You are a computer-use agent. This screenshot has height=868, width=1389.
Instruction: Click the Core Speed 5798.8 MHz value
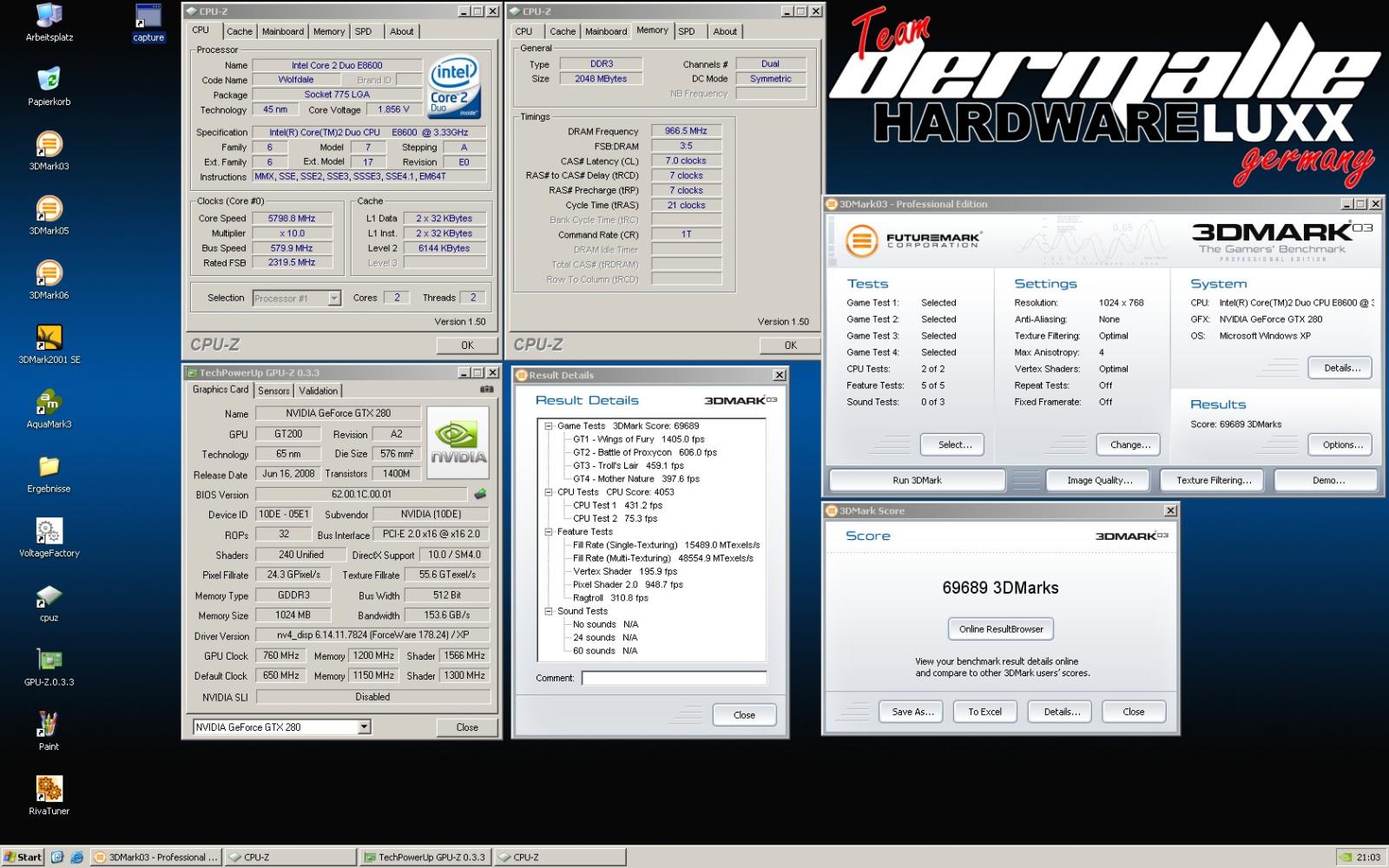pos(292,219)
